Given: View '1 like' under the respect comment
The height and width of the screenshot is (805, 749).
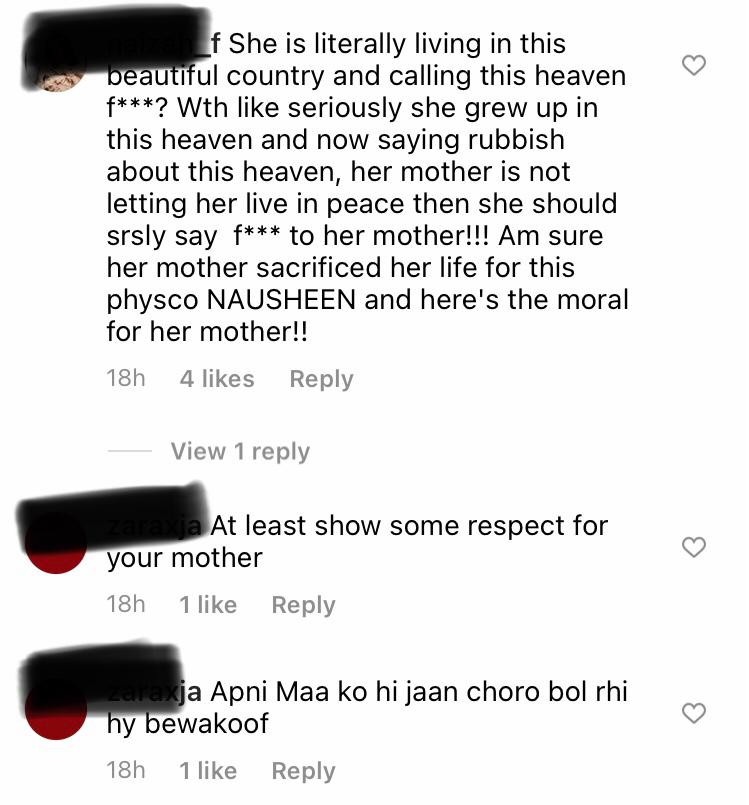Looking at the screenshot, I should (208, 605).
